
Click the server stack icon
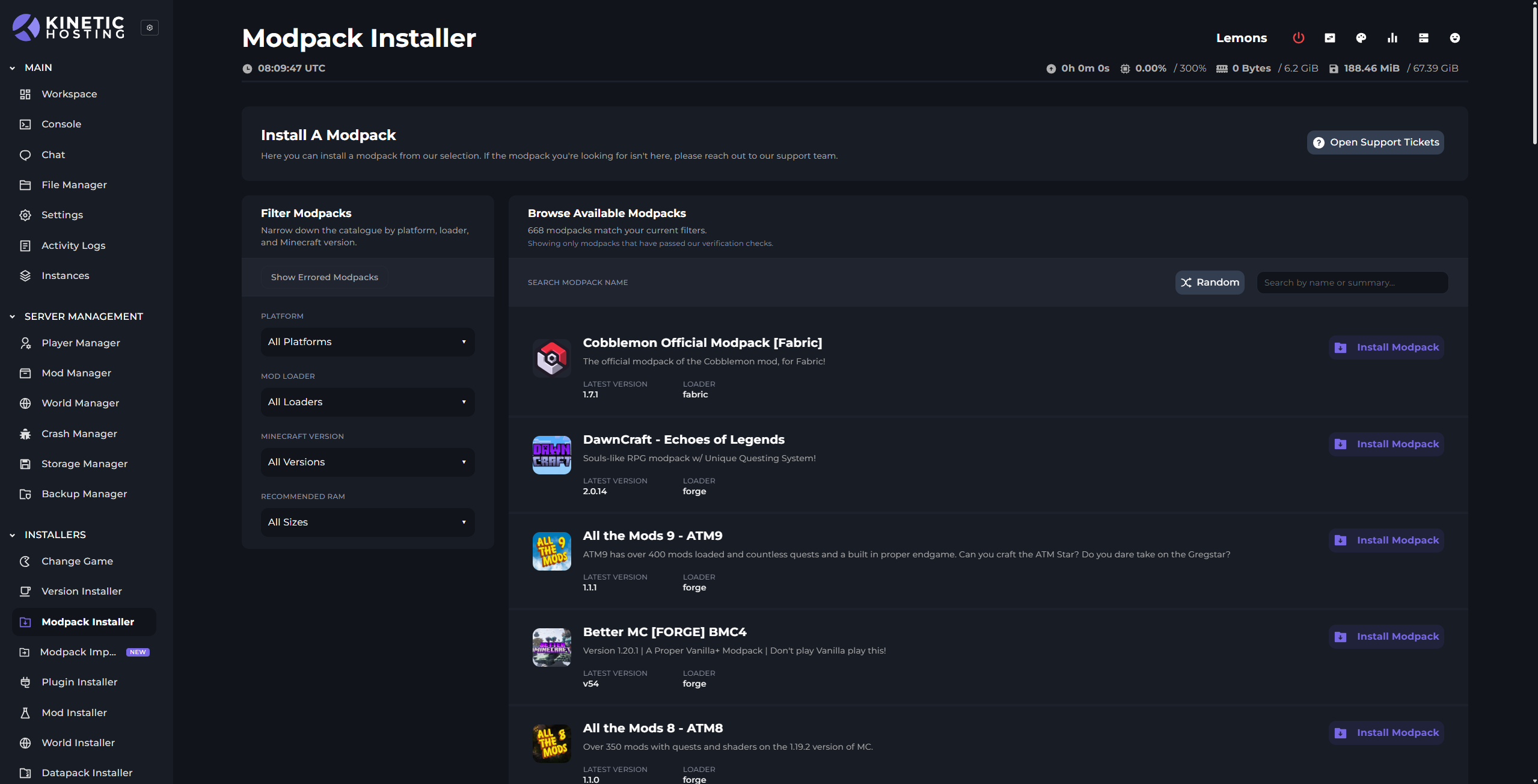pos(1424,38)
